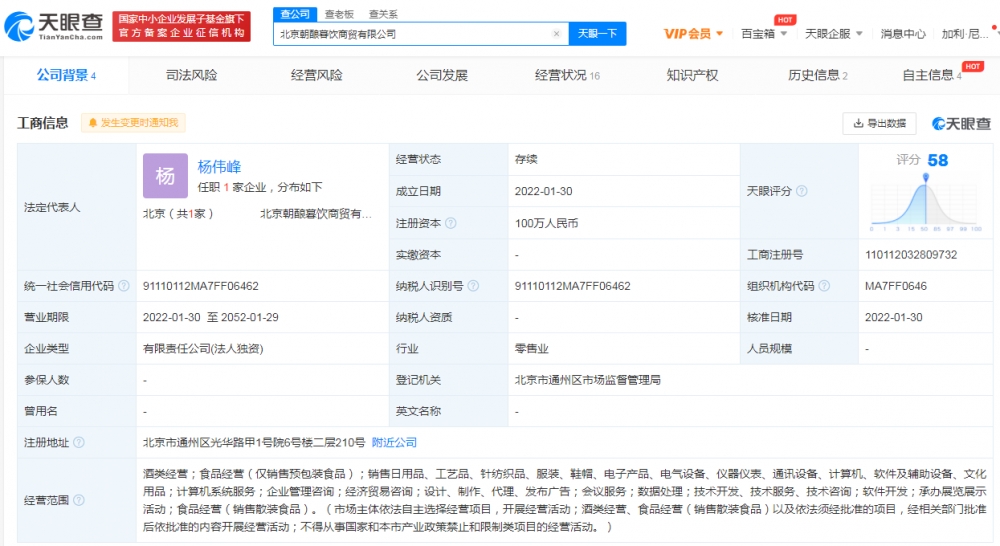
Task: Click the business term 2022-01-30 至 2052-01-29
Action: (210, 317)
